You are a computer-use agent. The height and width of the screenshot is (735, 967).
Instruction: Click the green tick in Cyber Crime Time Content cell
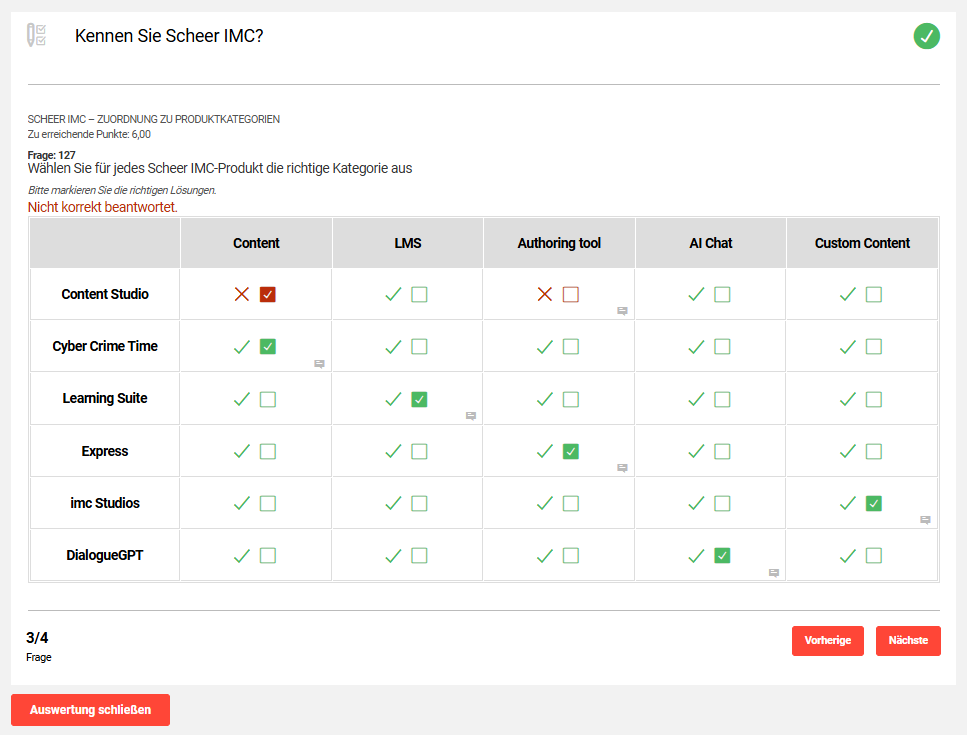242,347
